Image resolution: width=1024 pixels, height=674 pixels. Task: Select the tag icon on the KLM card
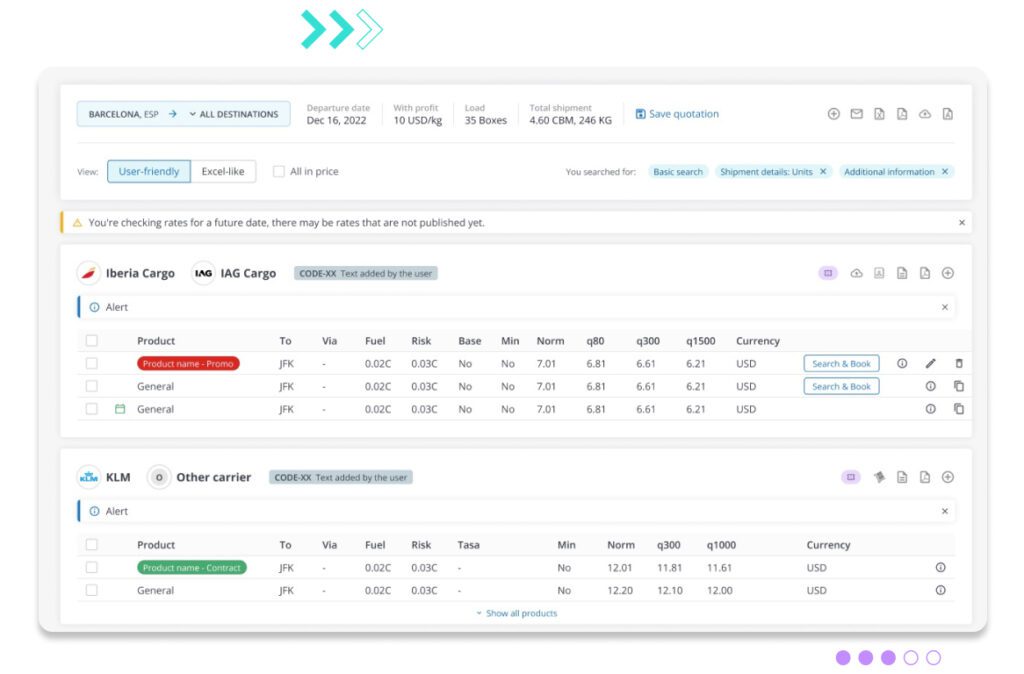[x=880, y=477]
